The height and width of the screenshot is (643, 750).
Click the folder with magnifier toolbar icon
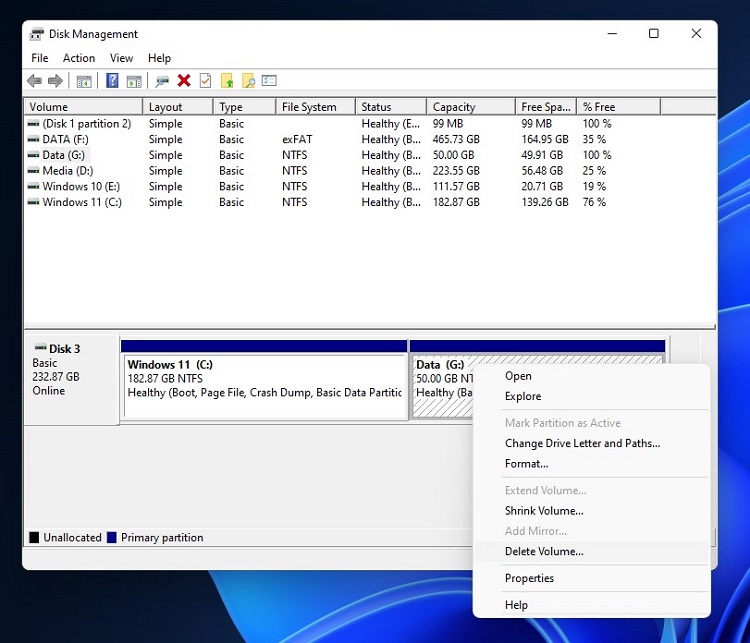pos(248,80)
